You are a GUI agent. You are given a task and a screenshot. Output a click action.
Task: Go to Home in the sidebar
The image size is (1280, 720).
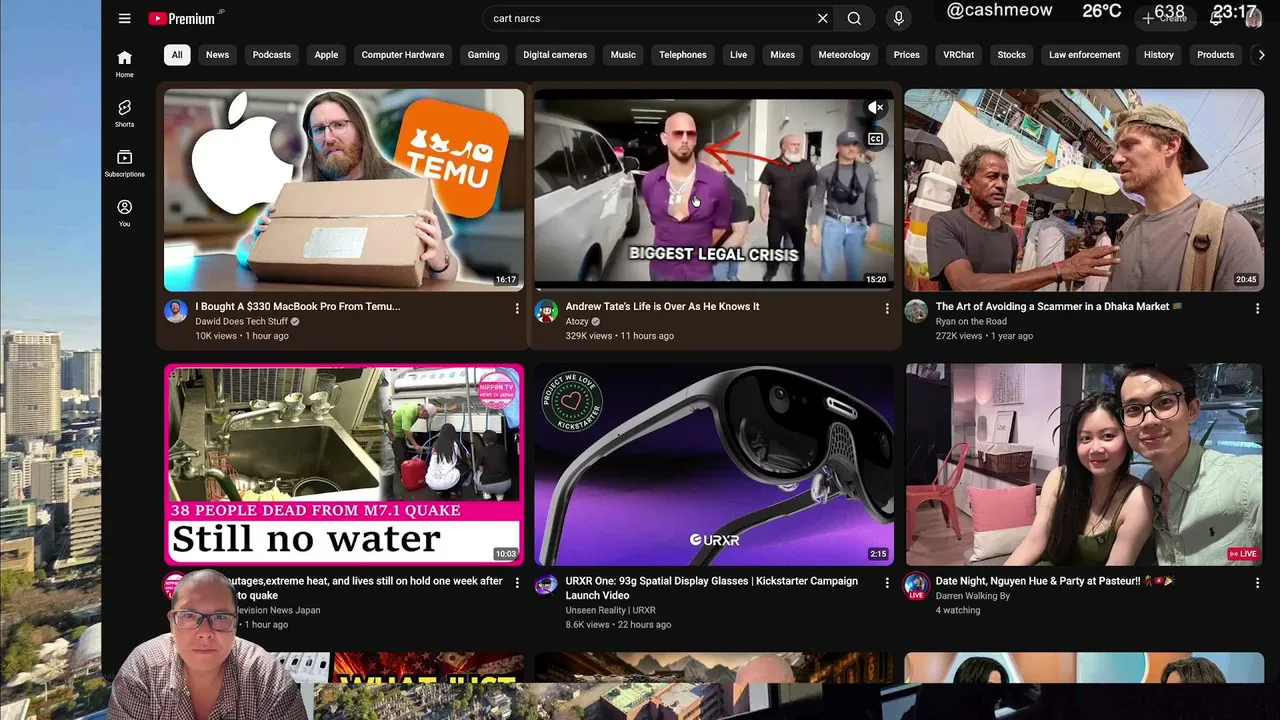124,64
